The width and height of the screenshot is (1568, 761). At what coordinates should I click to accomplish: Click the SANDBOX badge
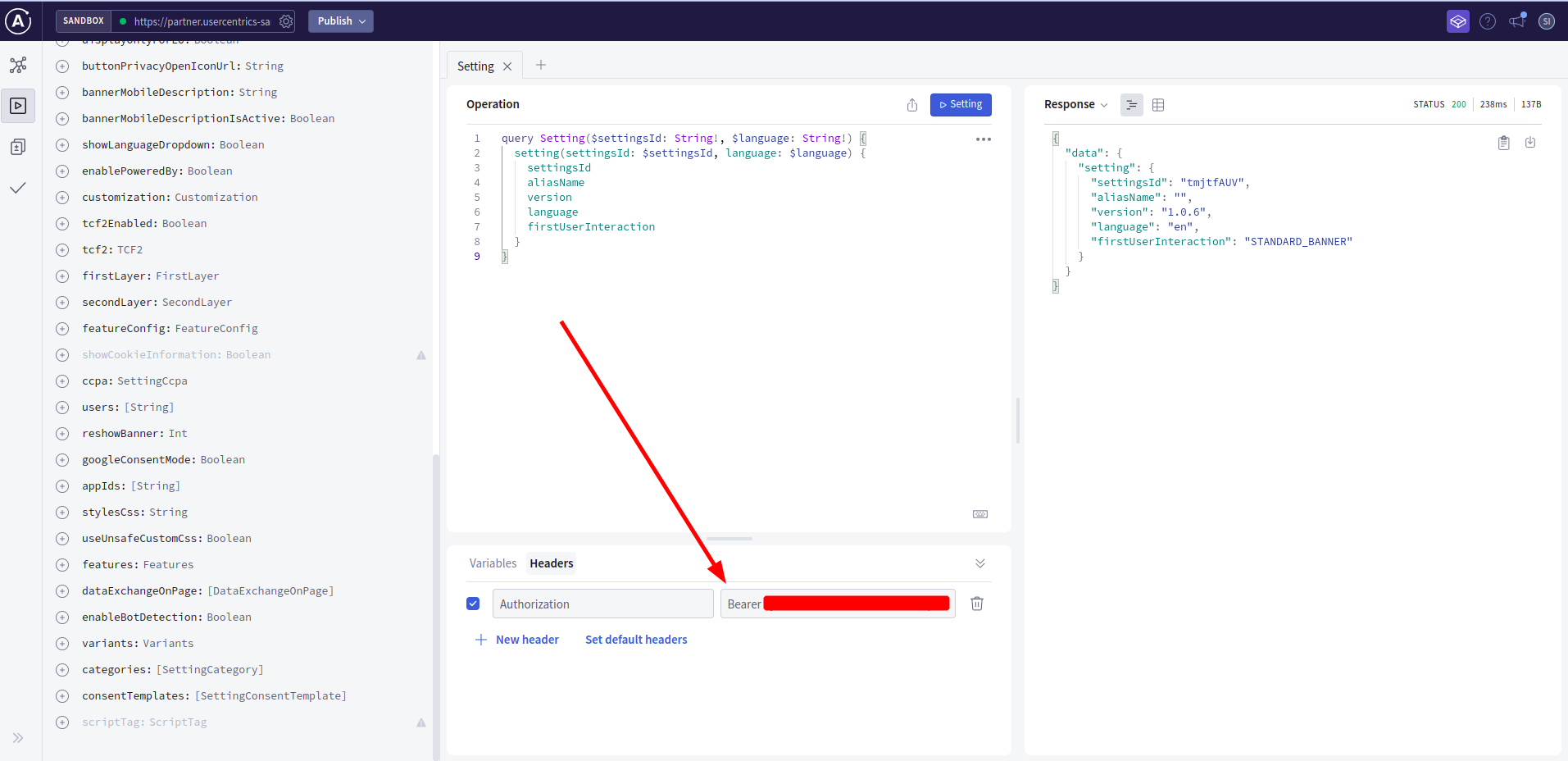click(84, 21)
